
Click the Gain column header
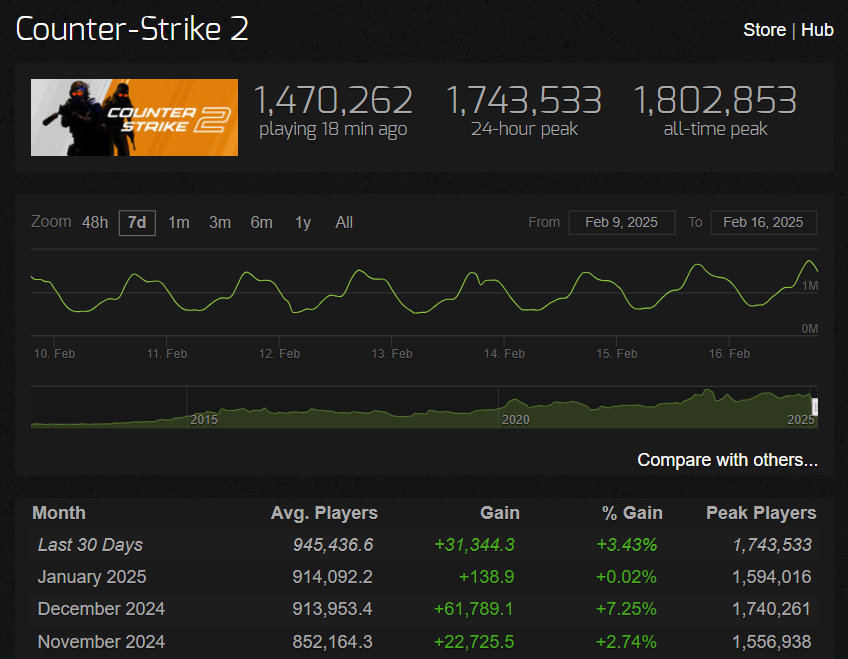pos(500,513)
